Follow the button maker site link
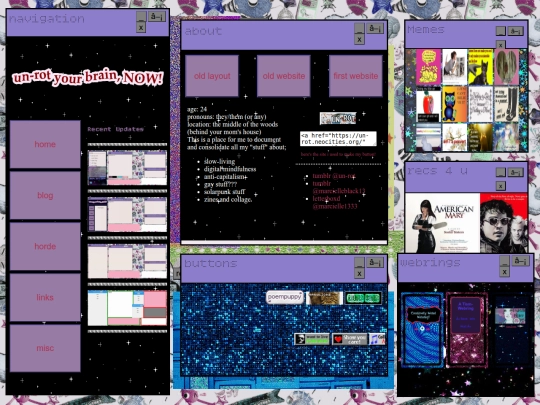Viewport: 540px width, 405px height. (338, 154)
